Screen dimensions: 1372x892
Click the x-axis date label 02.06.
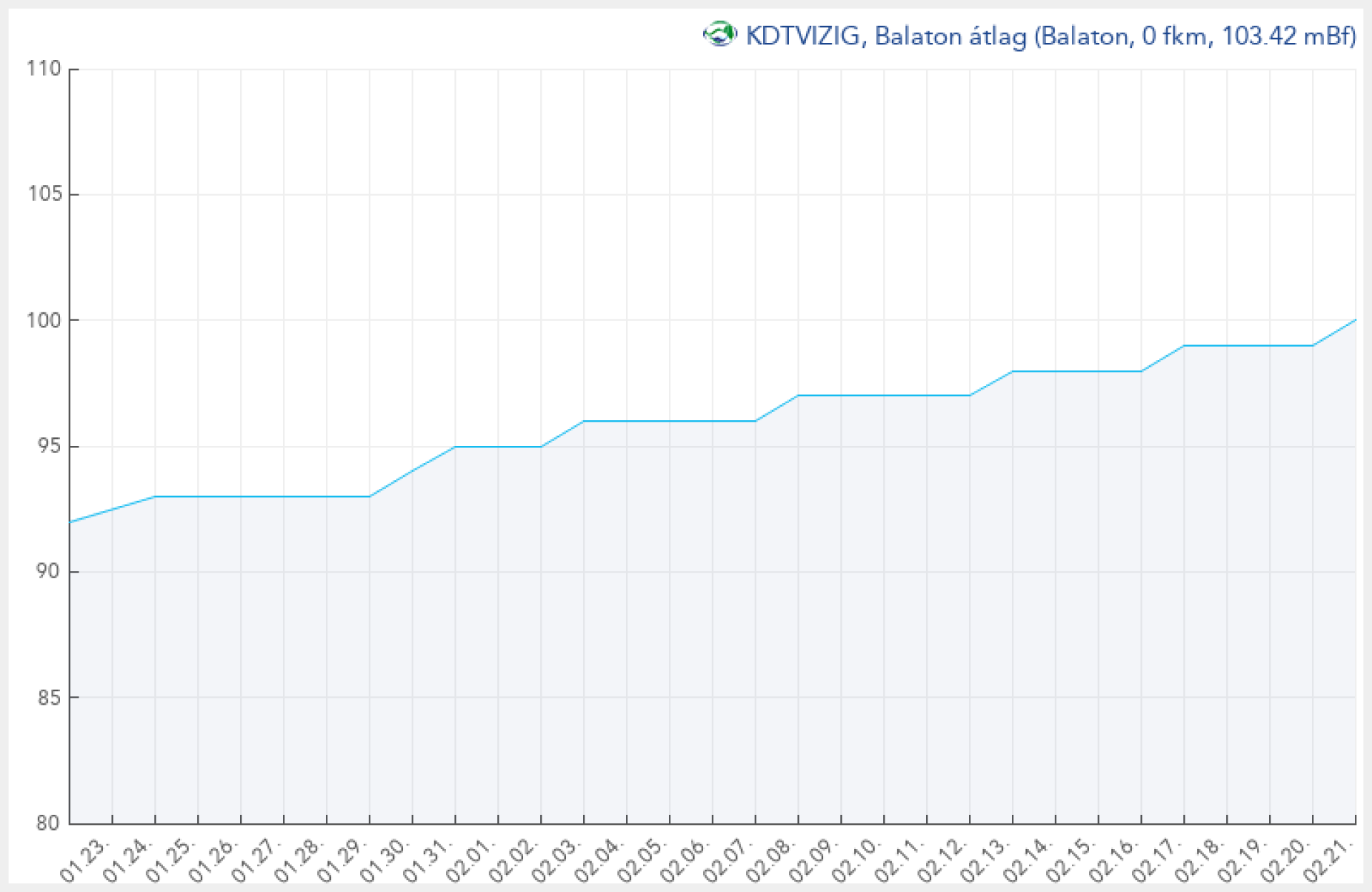click(x=685, y=861)
